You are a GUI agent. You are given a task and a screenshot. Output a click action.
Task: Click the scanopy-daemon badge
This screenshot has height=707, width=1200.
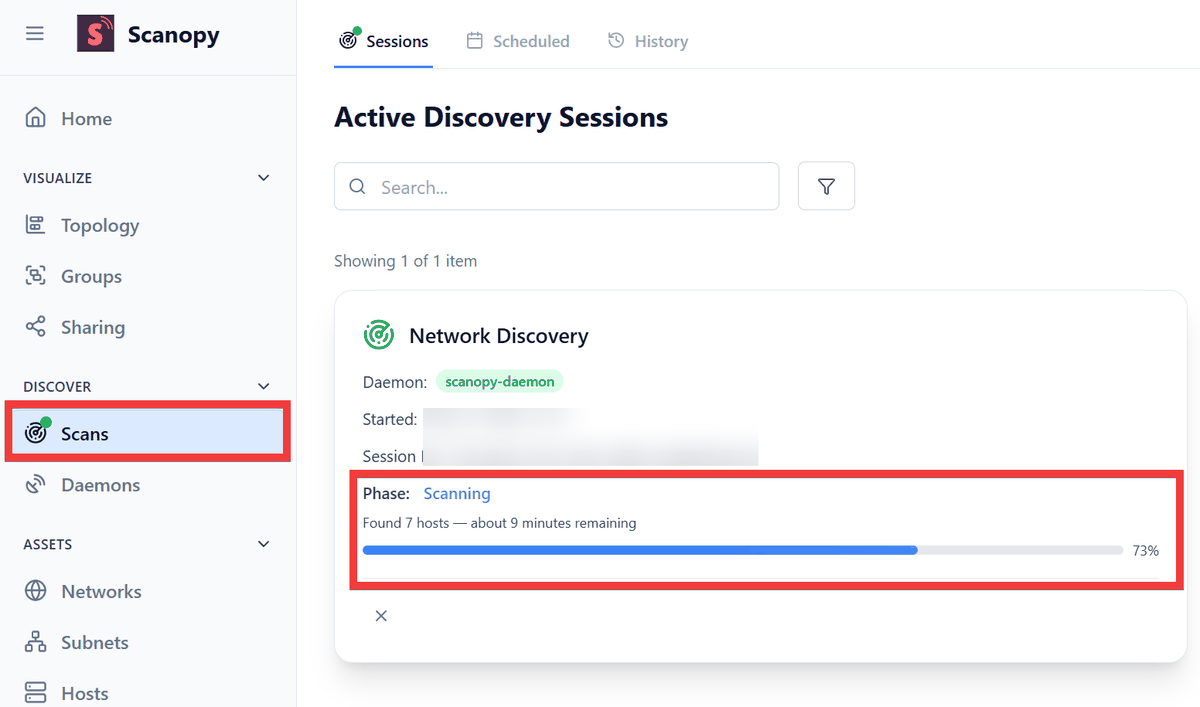pos(499,382)
